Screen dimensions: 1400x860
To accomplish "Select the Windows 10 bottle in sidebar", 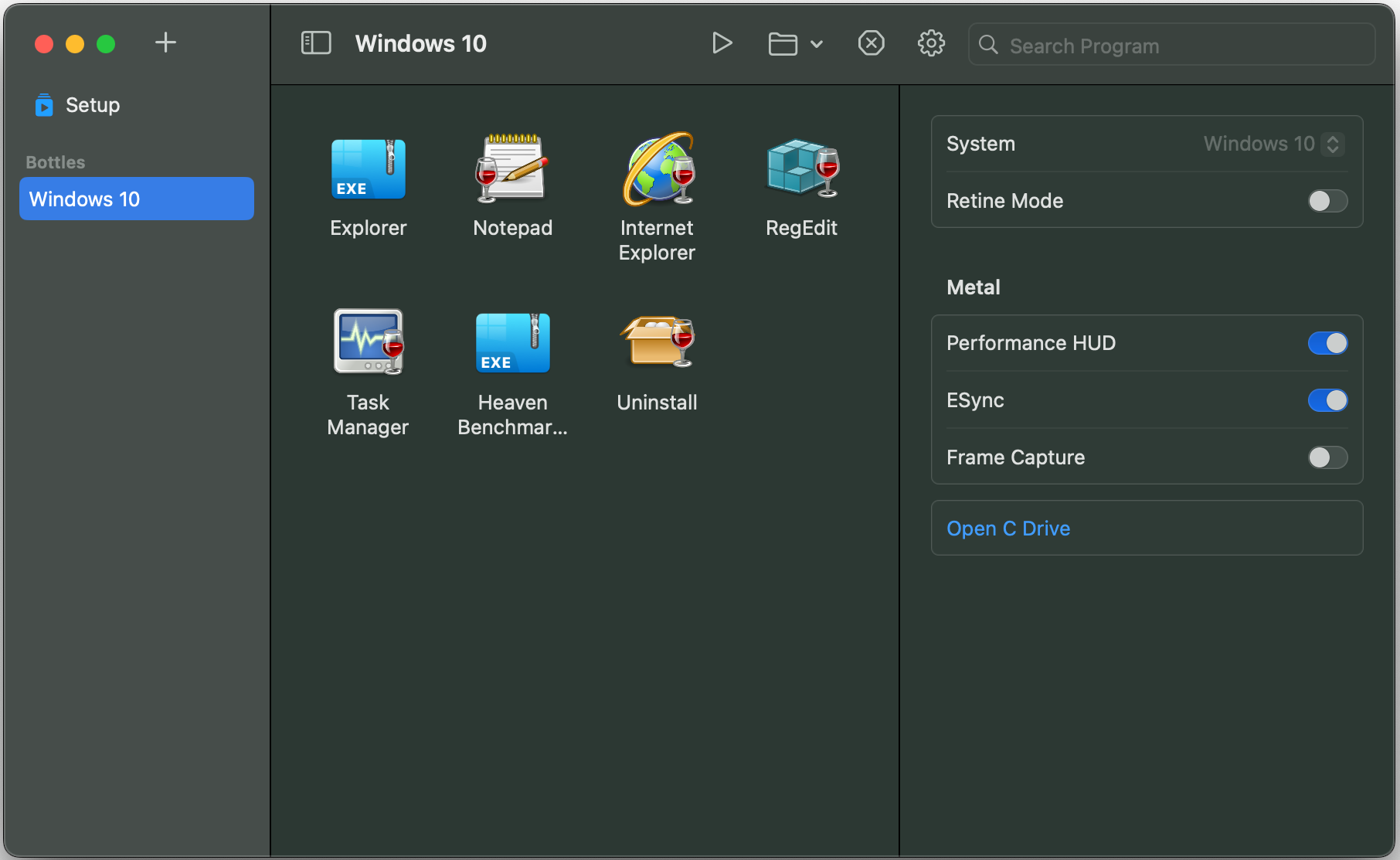I will click(137, 199).
